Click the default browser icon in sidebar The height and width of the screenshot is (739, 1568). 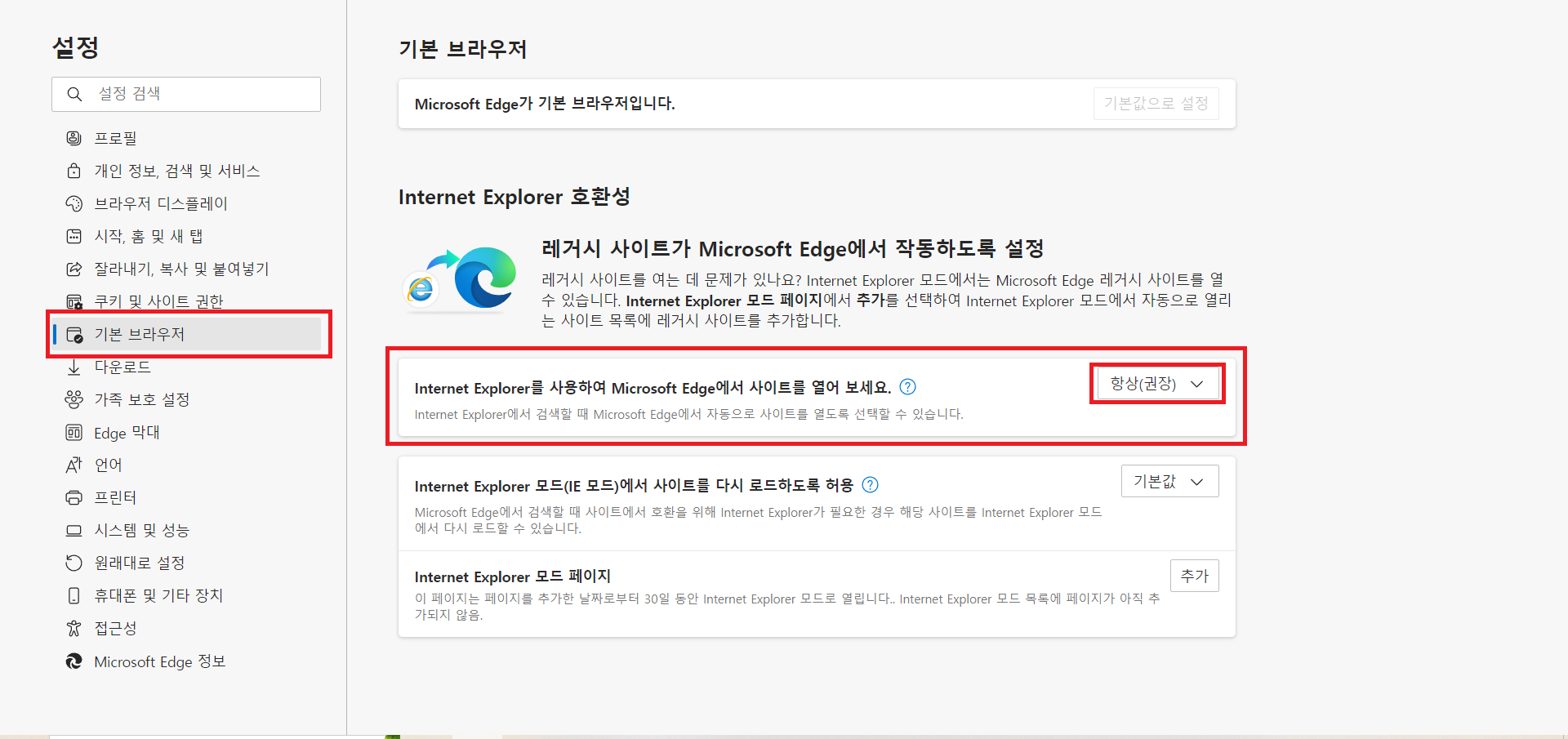click(73, 334)
